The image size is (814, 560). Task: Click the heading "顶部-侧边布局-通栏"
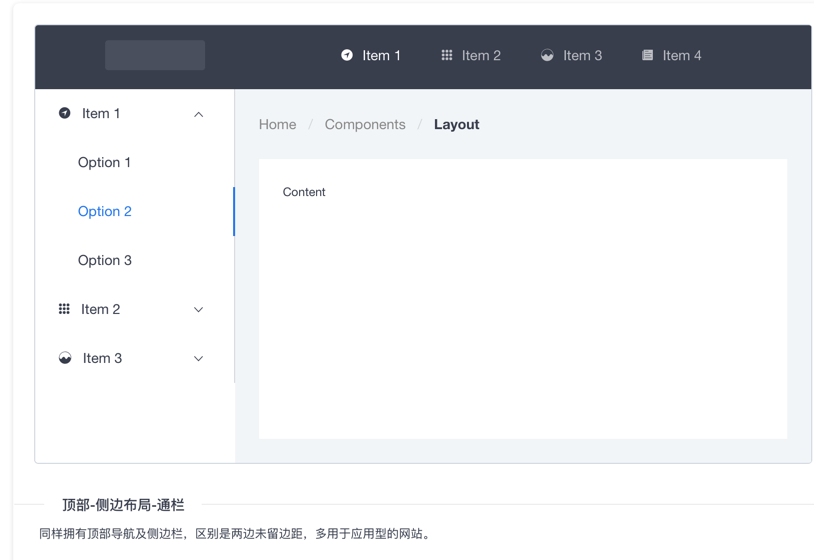pos(124,505)
